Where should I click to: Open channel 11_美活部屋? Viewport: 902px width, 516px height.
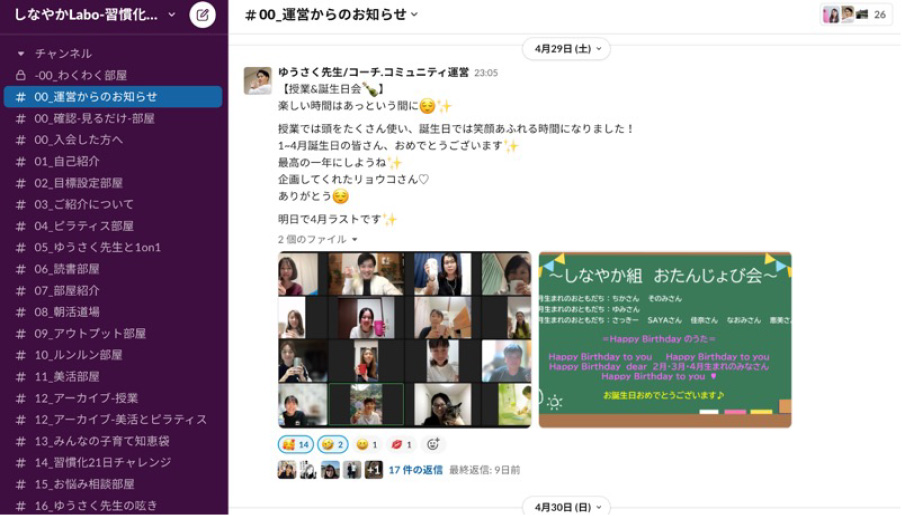pyautogui.click(x=113, y=377)
